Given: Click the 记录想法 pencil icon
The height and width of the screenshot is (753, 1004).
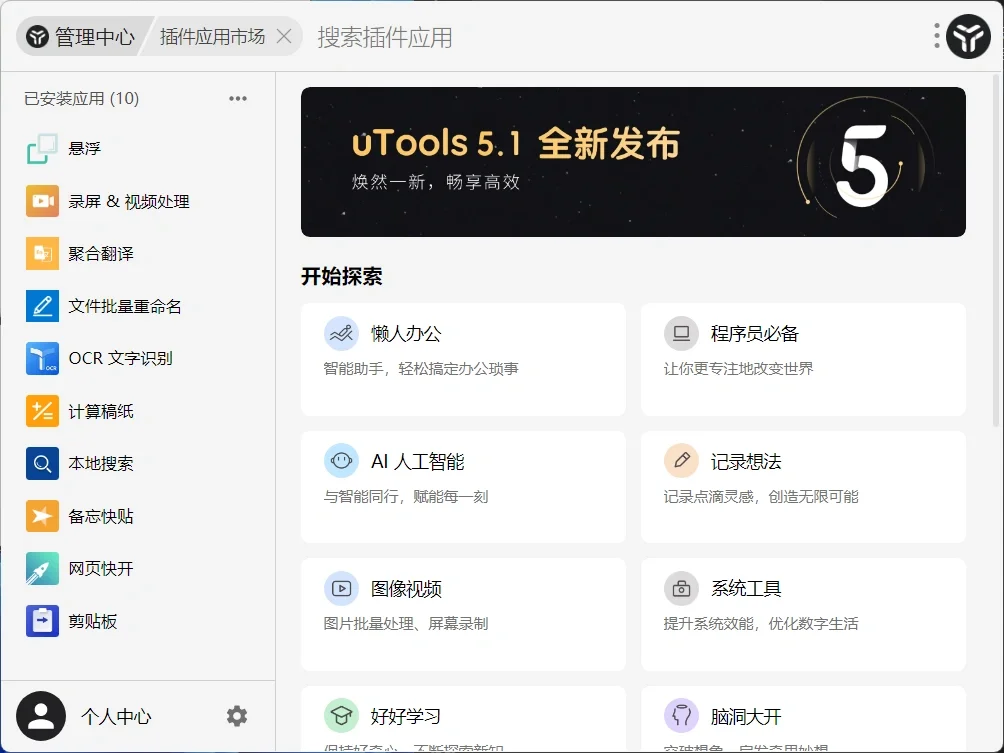Looking at the screenshot, I should click(x=681, y=461).
